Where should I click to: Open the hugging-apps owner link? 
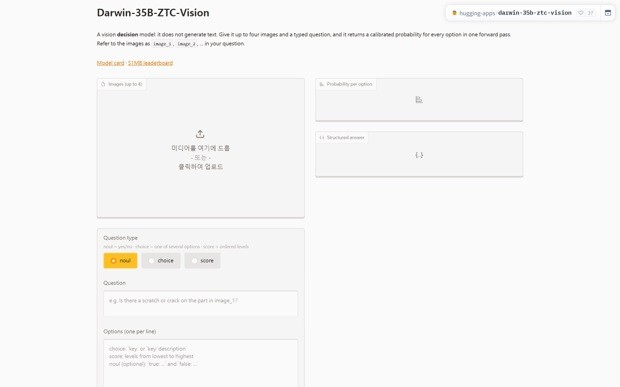click(477, 13)
